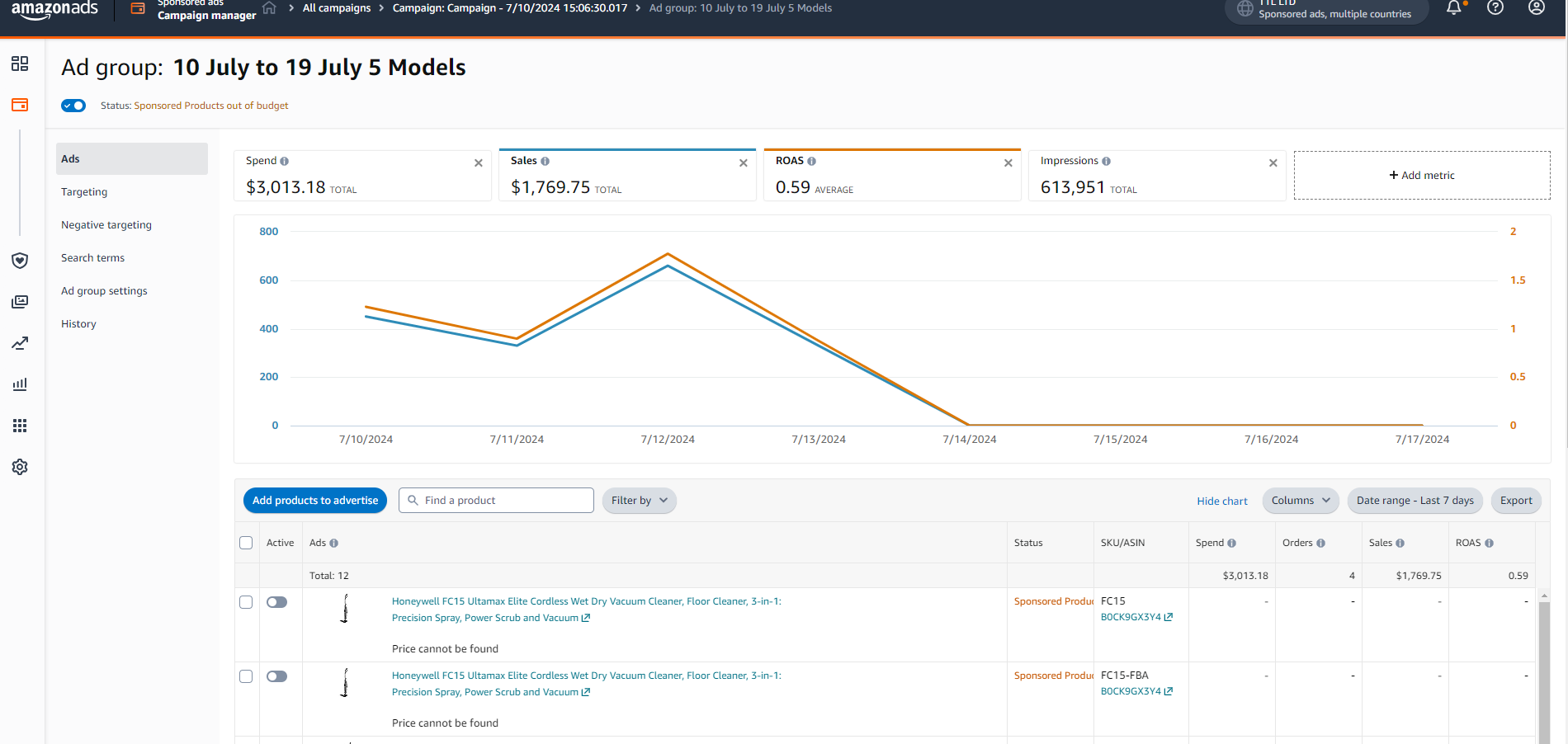Toggle the Active switch for the FC15 ad
Image resolution: width=1568 pixels, height=744 pixels.
[277, 602]
